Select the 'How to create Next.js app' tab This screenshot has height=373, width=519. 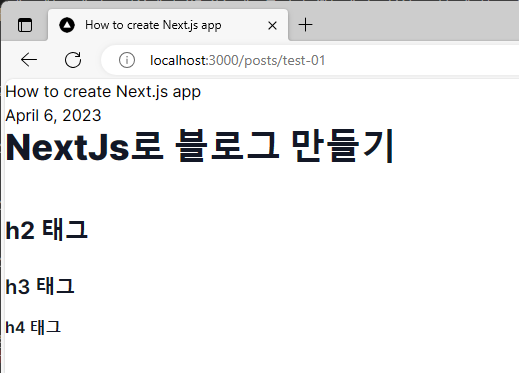pyautogui.click(x=168, y=25)
